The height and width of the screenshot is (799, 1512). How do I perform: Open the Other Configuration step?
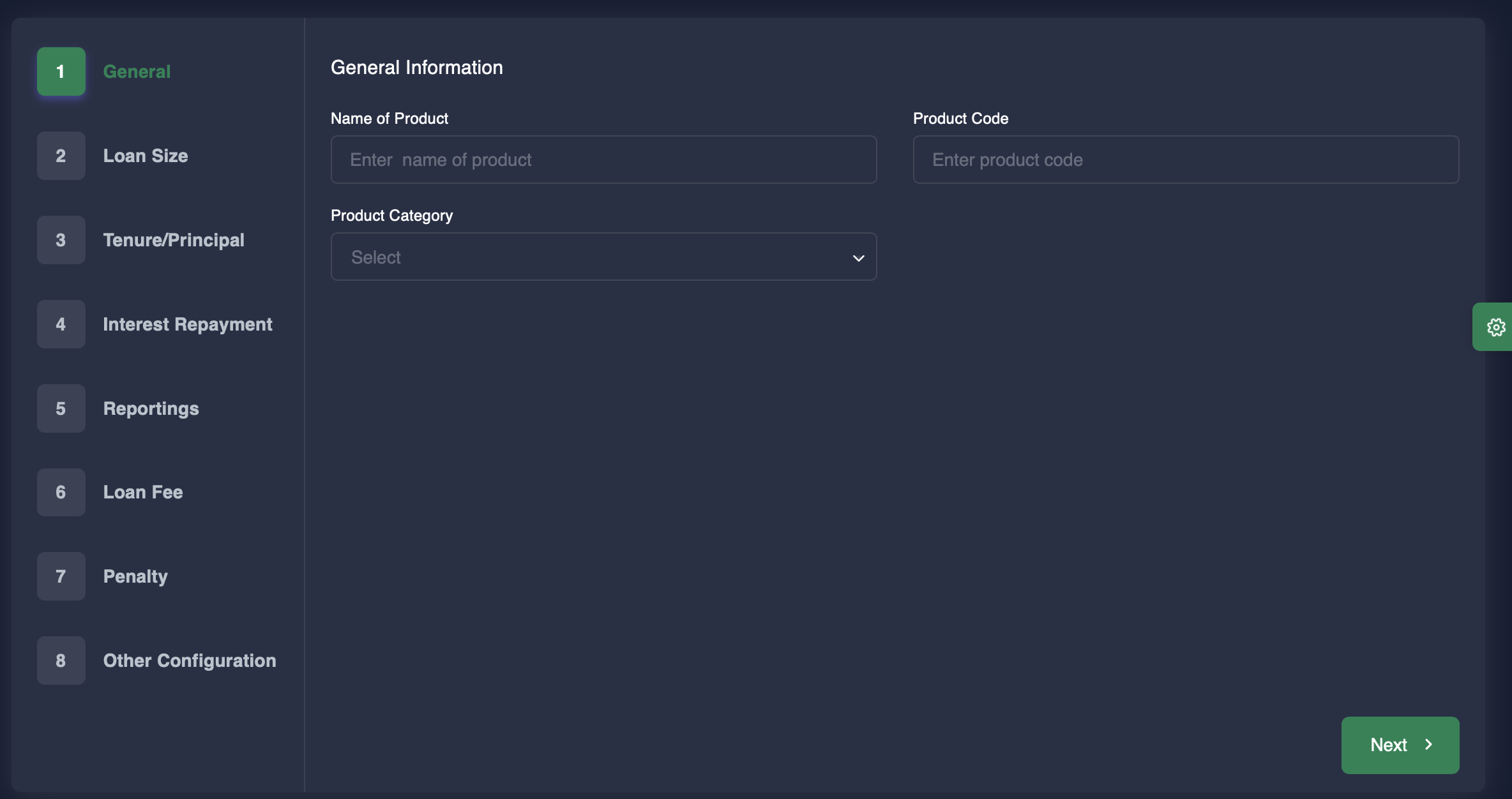[x=190, y=661]
